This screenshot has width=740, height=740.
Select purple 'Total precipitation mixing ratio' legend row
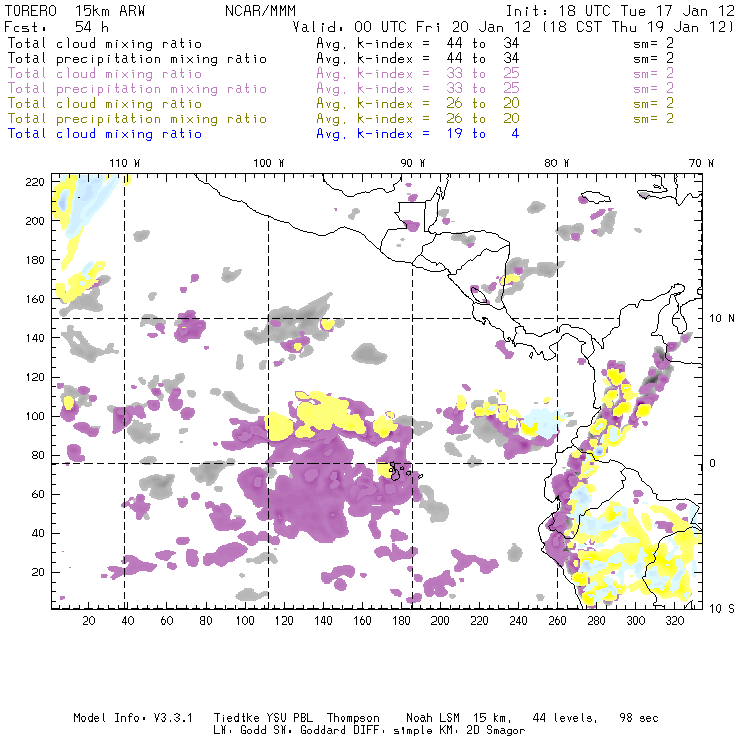[x=341, y=89]
